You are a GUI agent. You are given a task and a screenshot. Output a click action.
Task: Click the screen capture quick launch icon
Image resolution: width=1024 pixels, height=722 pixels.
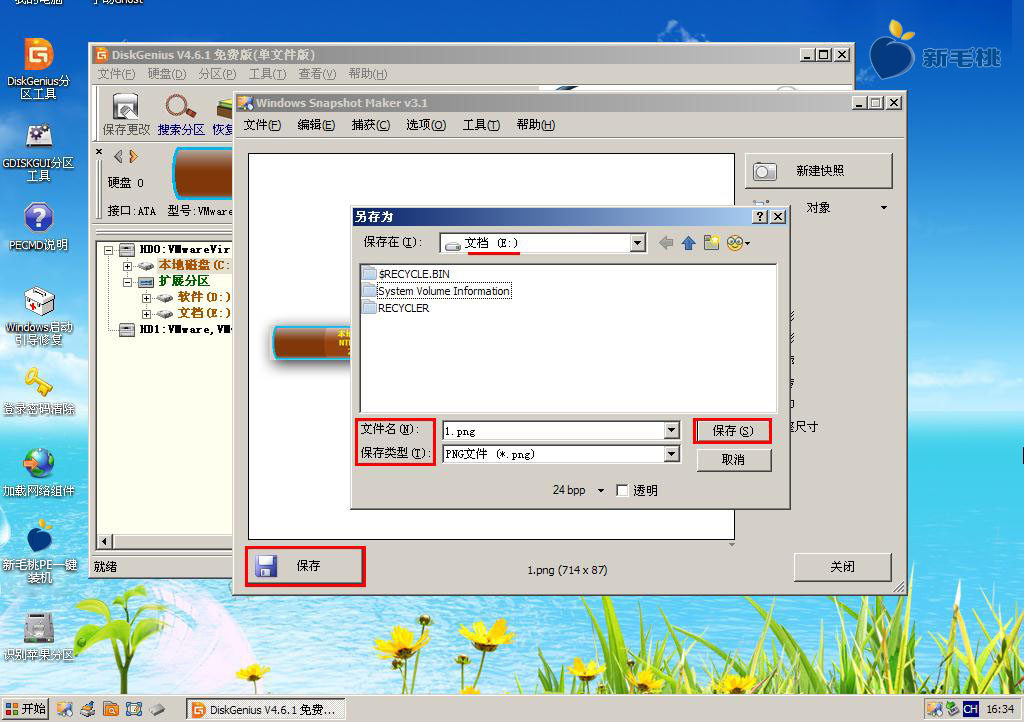click(134, 709)
